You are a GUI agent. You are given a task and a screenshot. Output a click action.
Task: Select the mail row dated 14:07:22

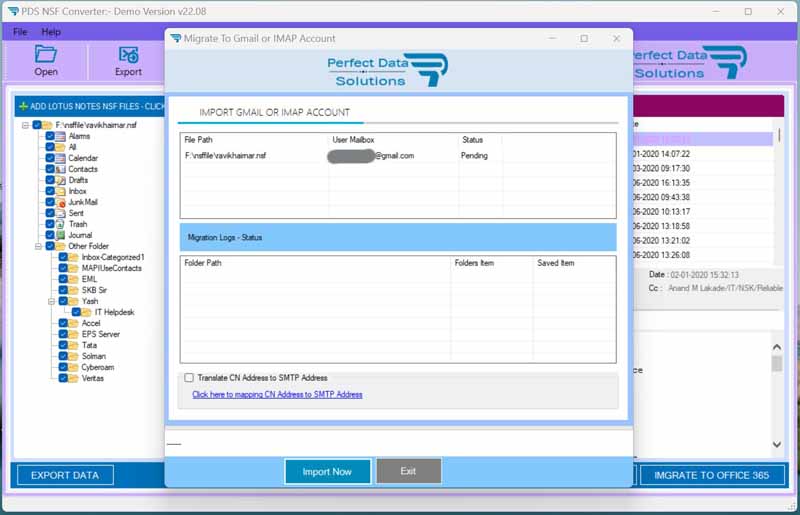tap(703, 154)
